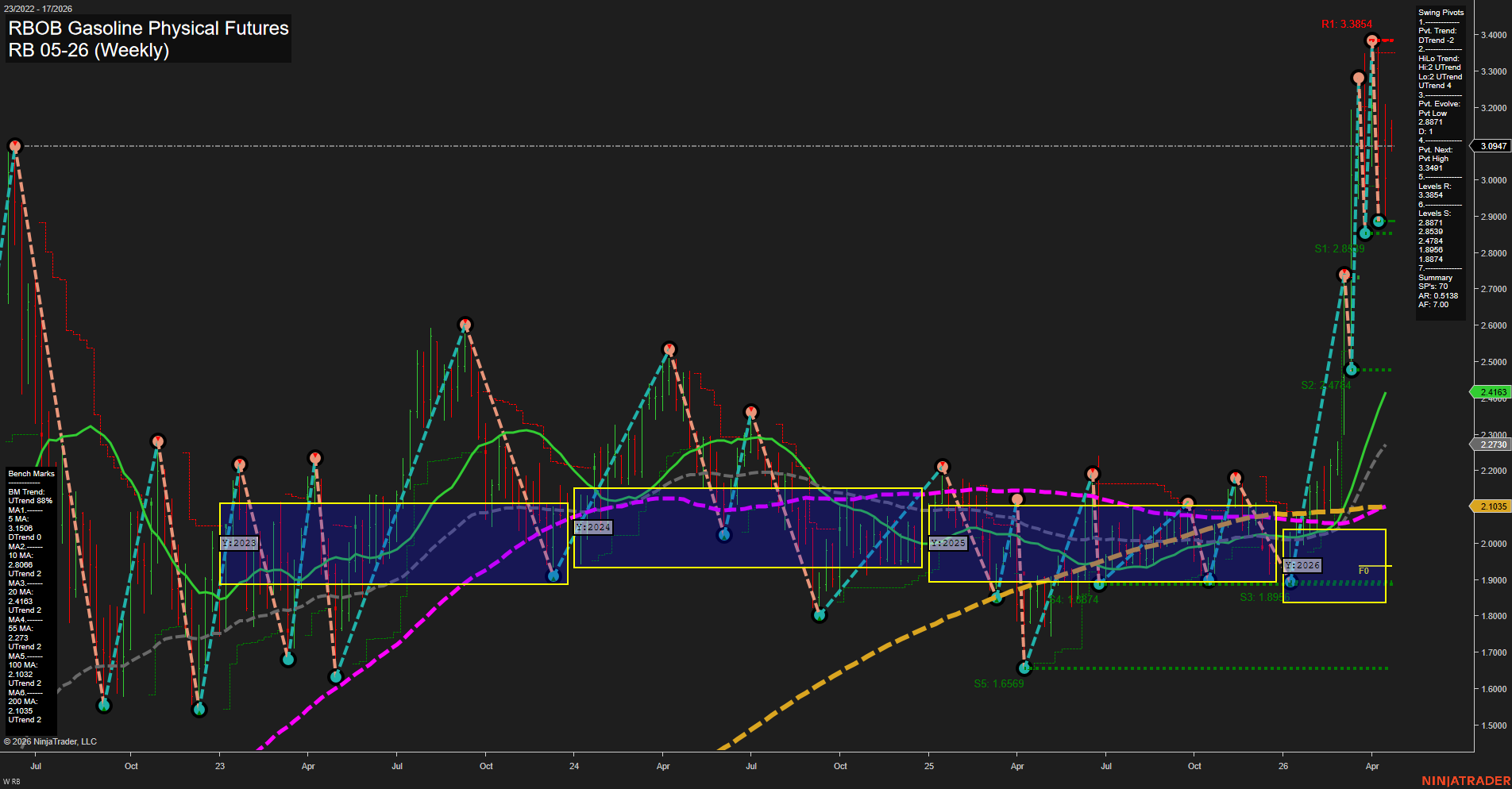1512x789 pixels.
Task: Select the orange pivot marker above Y:2025 box
Action: tap(1017, 498)
